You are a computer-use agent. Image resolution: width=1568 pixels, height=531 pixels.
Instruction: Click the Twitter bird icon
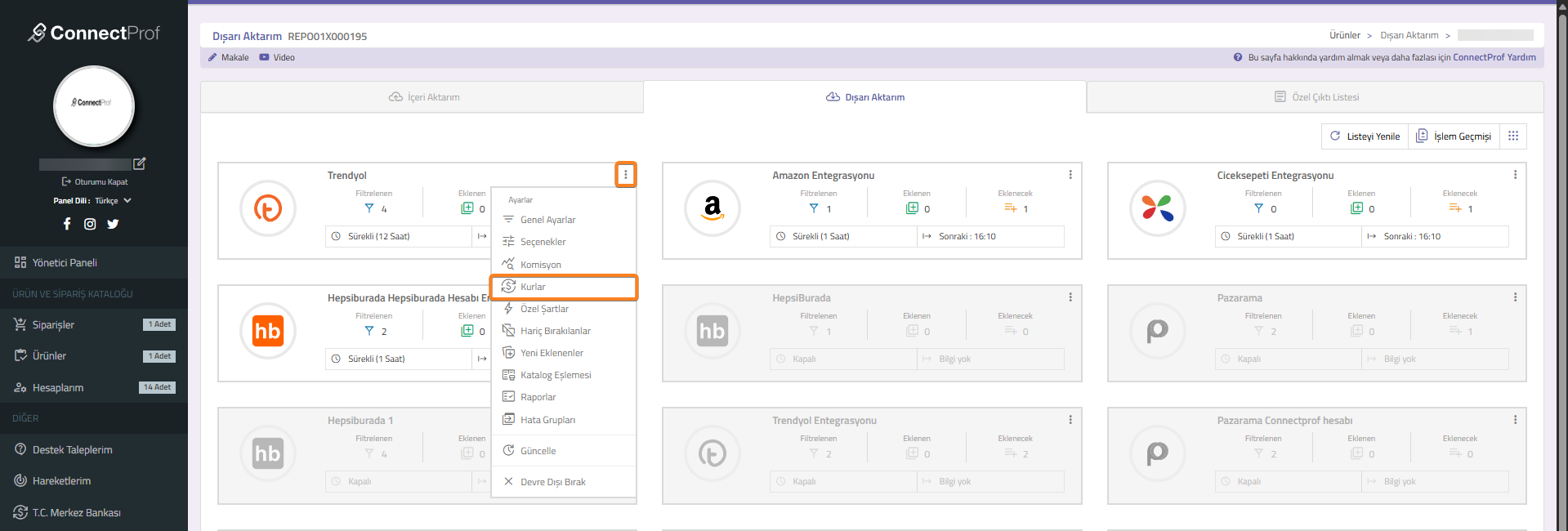click(x=113, y=224)
